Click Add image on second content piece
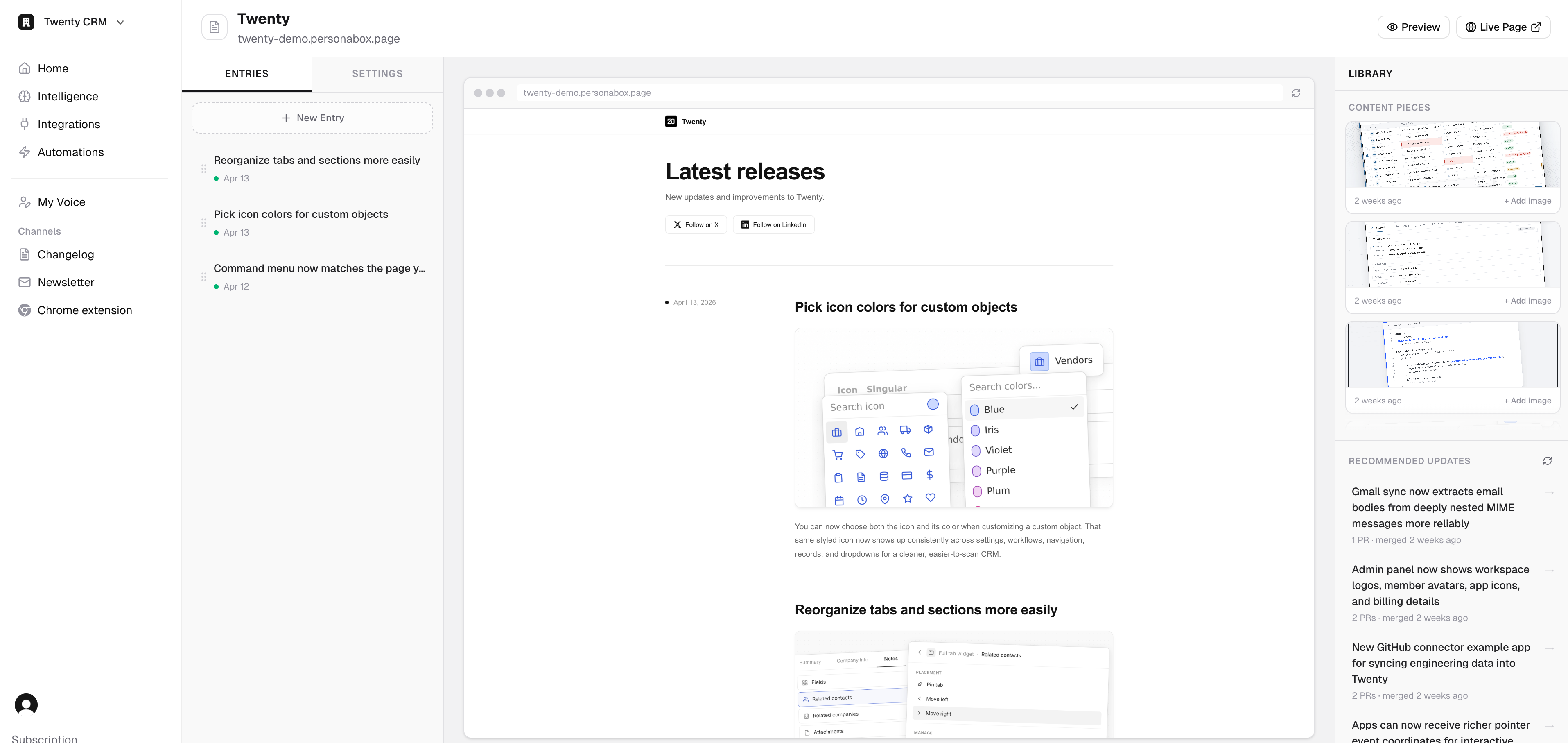The height and width of the screenshot is (743, 1568). click(x=1527, y=301)
